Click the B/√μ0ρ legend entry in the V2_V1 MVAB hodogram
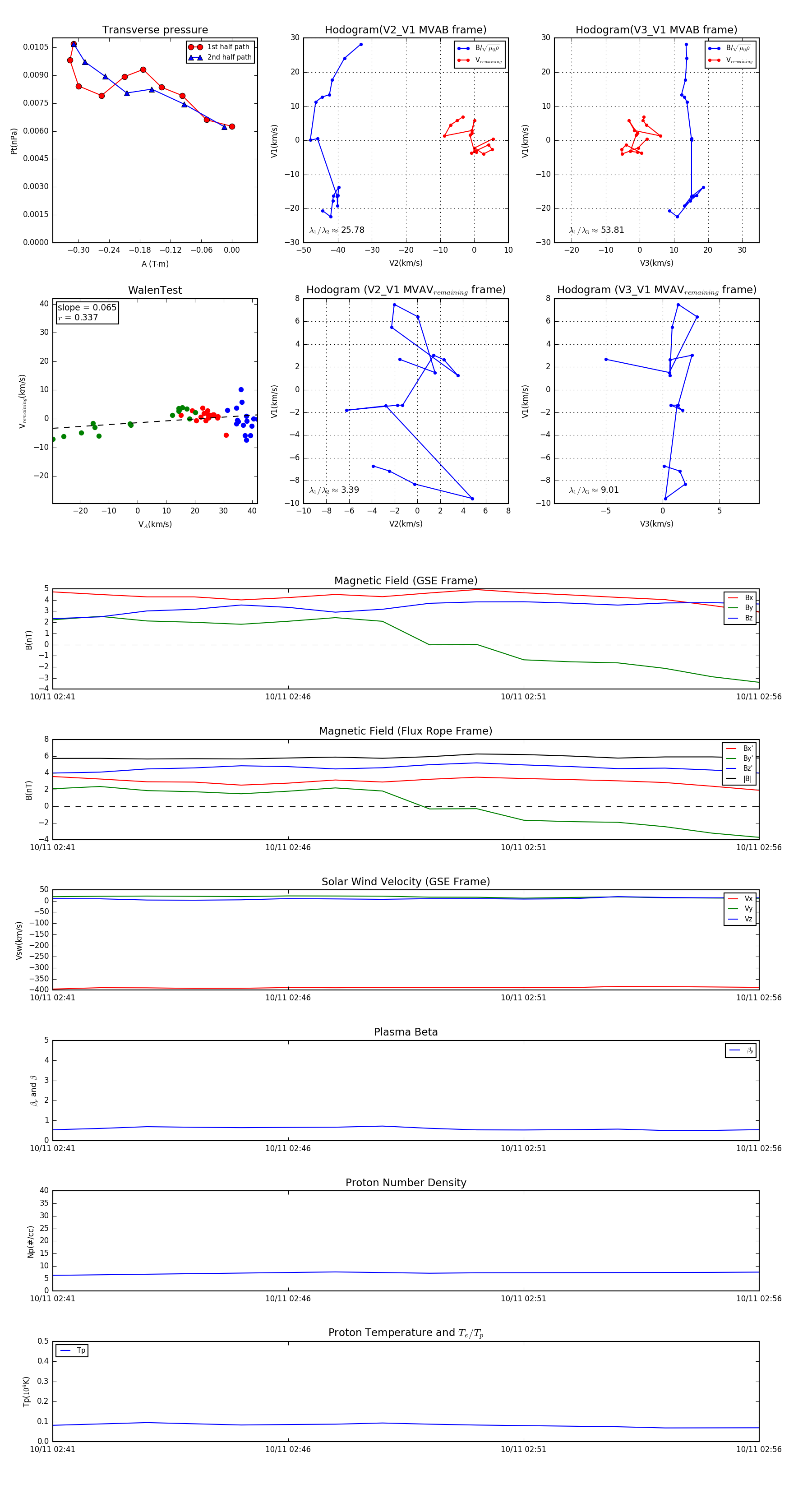 [480, 49]
